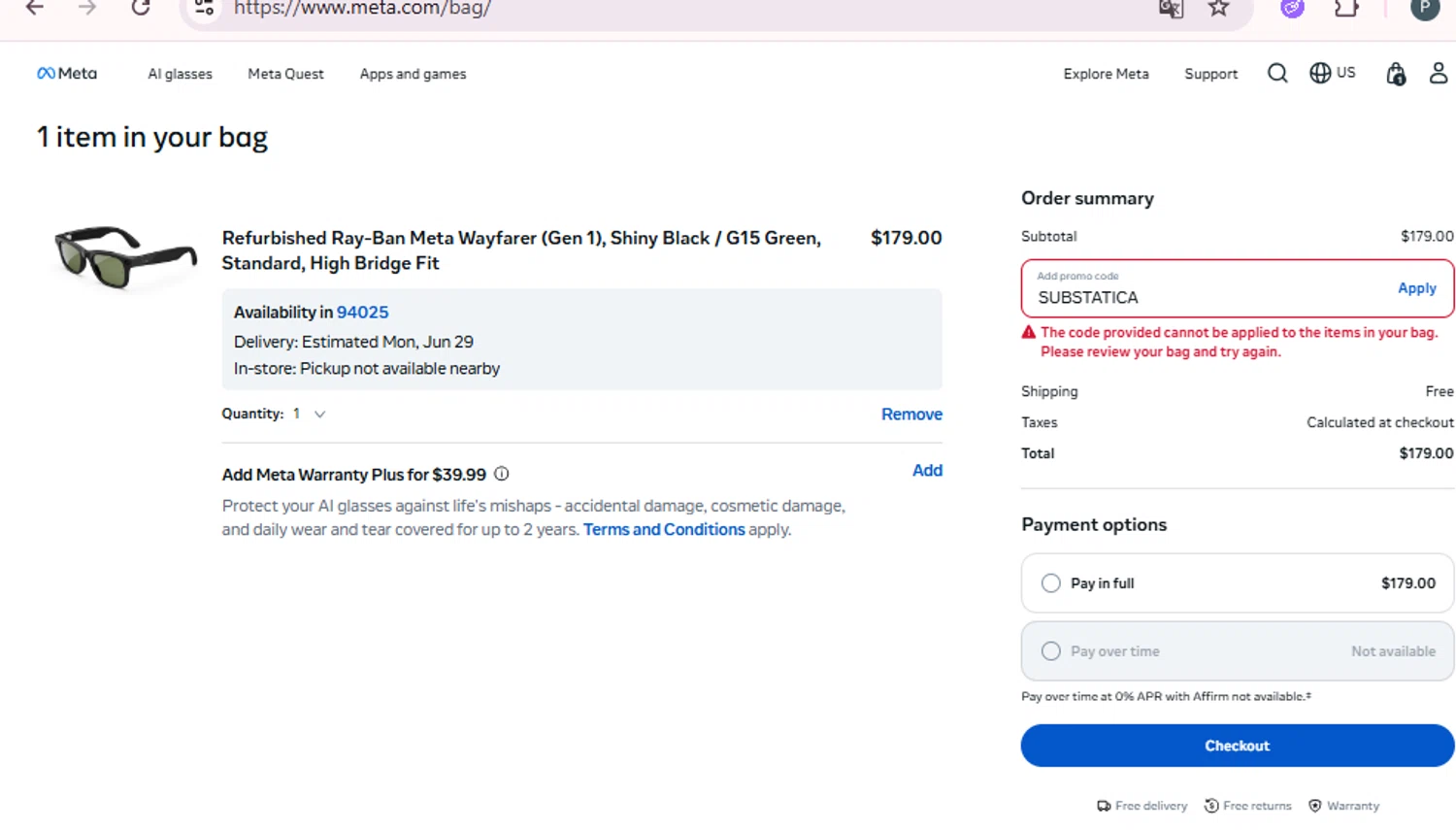The height and width of the screenshot is (830, 1456).
Task: Change the 94025 zip code
Action: point(362,312)
